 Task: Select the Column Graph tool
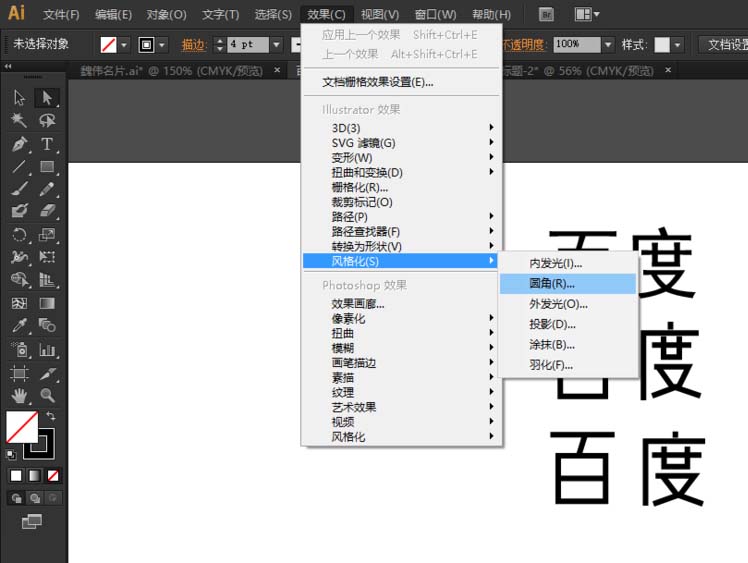pos(47,350)
